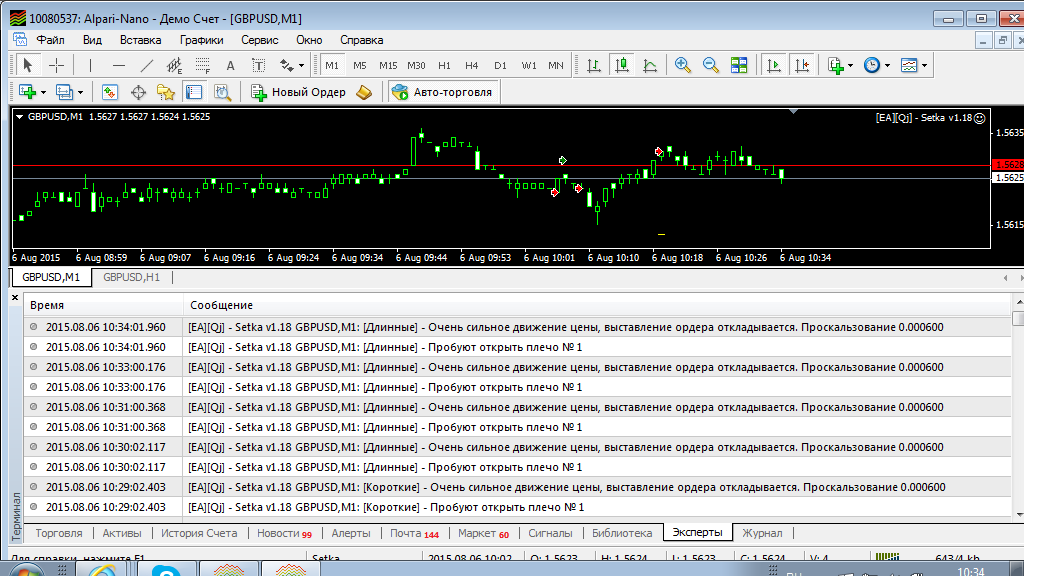
Task: Pick the horizontal line drawing tool
Action: pos(119,65)
